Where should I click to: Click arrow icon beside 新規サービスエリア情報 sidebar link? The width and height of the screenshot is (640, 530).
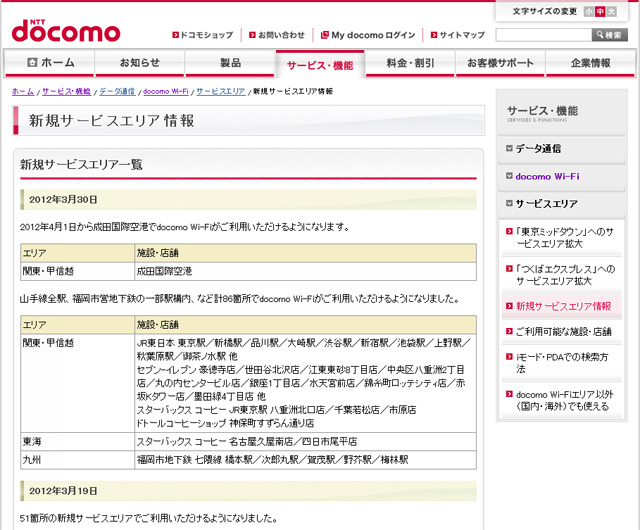click(509, 306)
